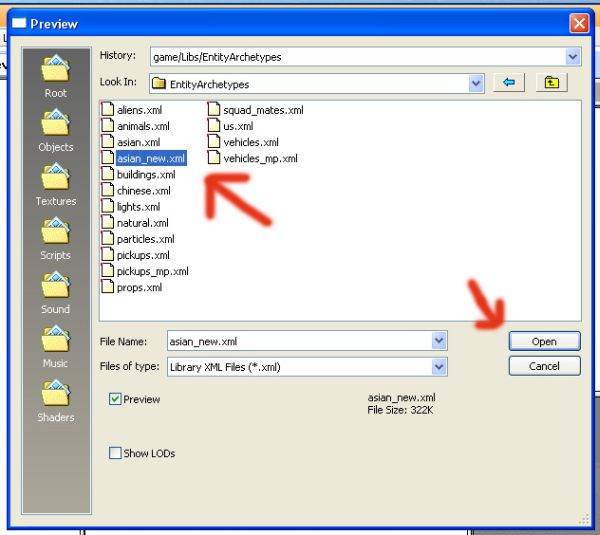Expand the Look In folder dropdown

click(x=476, y=84)
